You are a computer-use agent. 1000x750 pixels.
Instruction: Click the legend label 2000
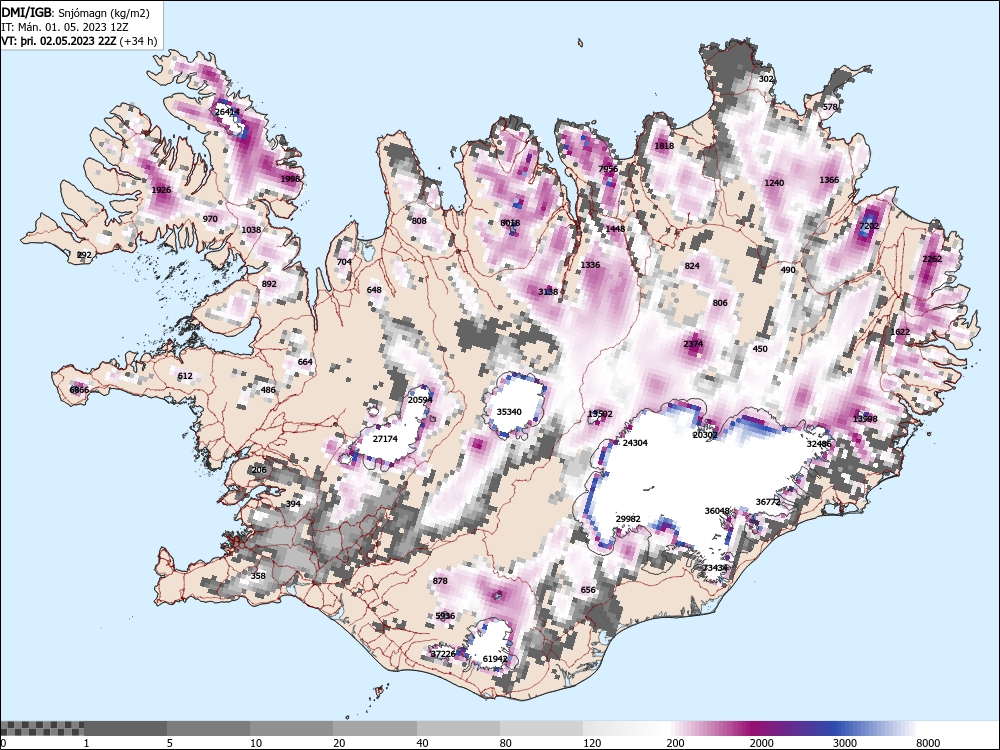(761, 743)
